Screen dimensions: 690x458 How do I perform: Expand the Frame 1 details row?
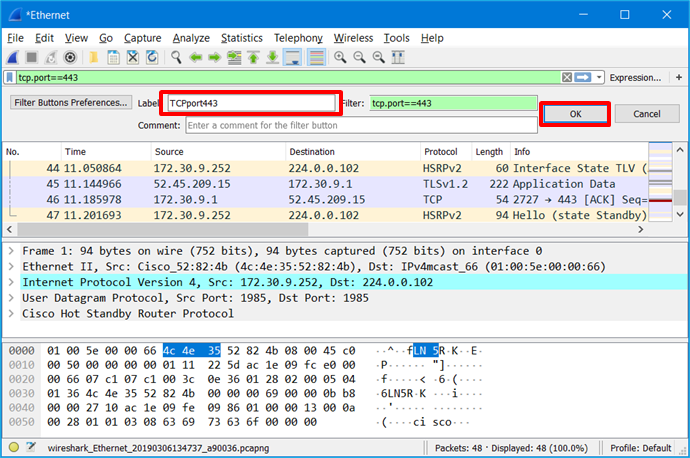pos(11,251)
